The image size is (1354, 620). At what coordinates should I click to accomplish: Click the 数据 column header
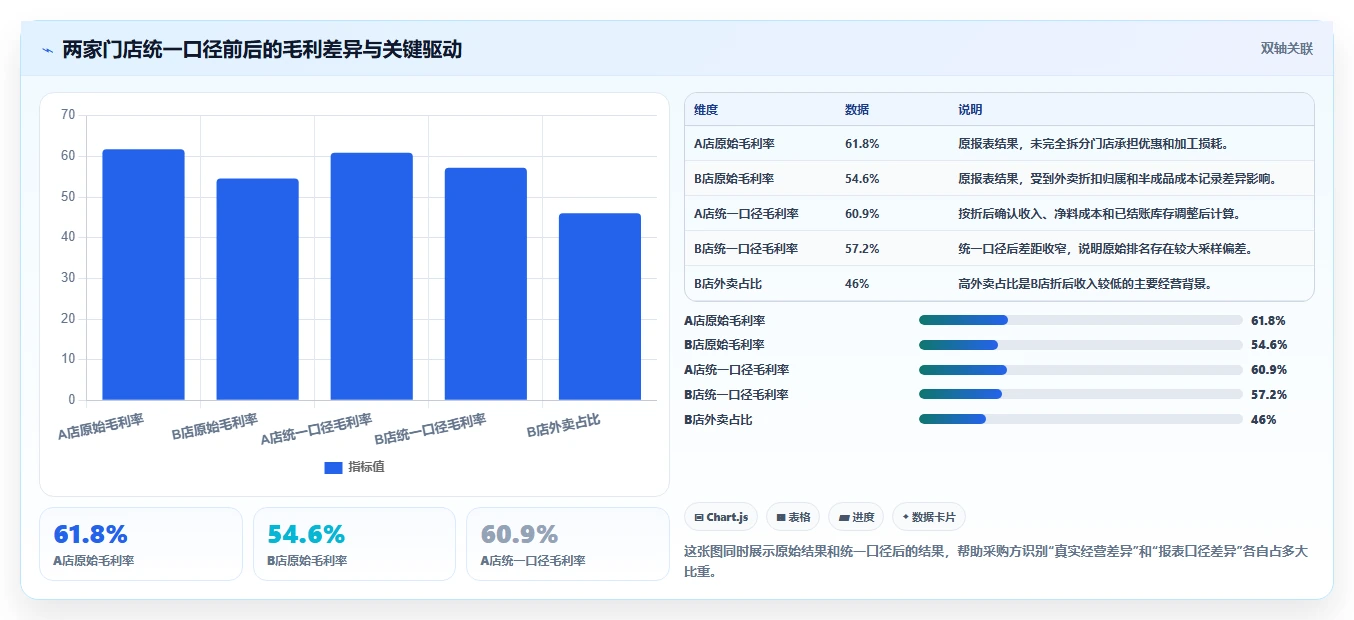[857, 110]
